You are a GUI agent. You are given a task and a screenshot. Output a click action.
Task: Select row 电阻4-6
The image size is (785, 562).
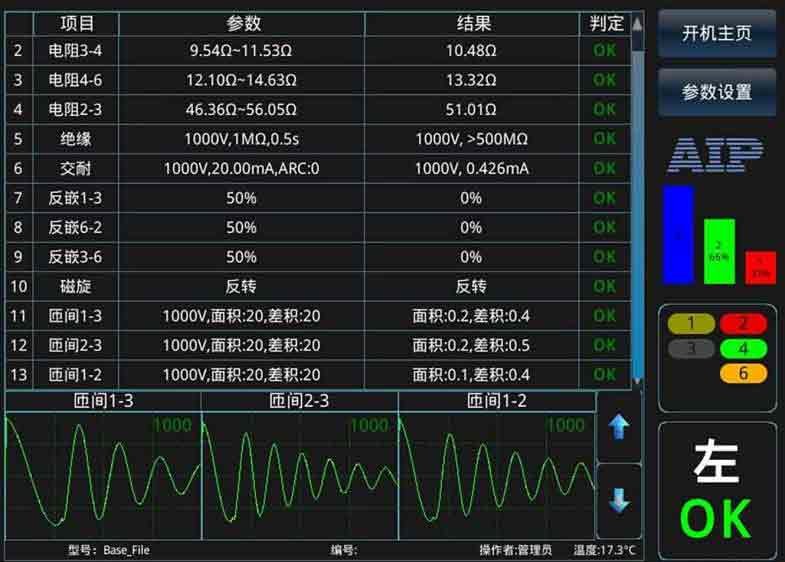[x=318, y=80]
